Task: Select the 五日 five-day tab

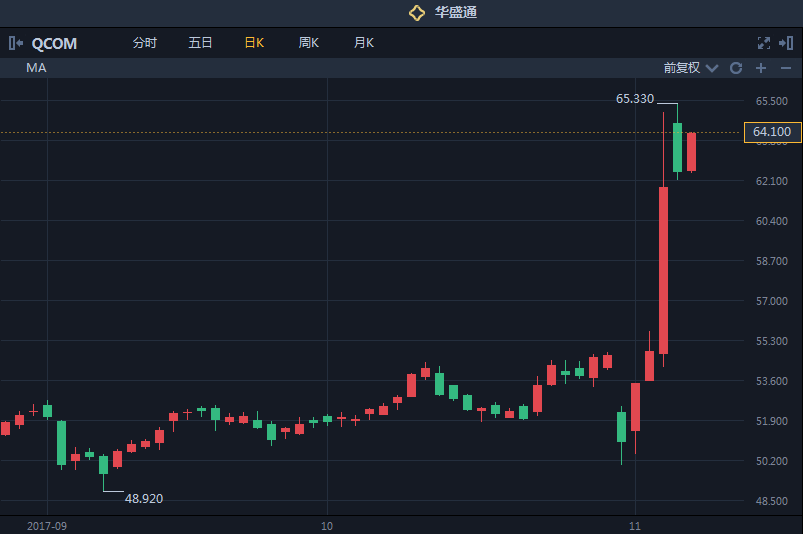Action: (x=200, y=43)
